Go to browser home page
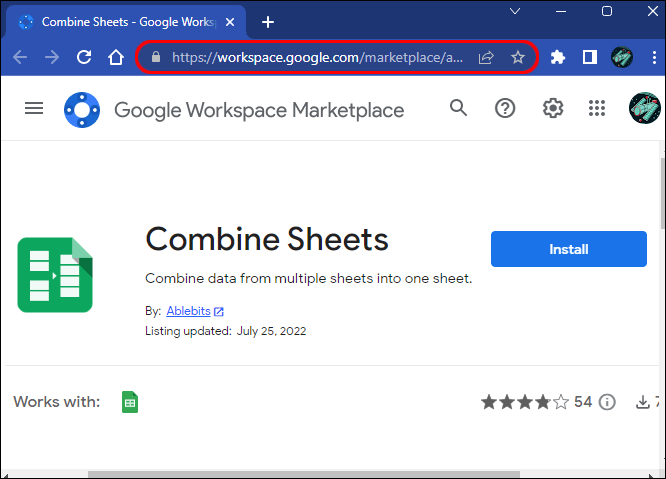Screen dimensions: 666x479 116,58
